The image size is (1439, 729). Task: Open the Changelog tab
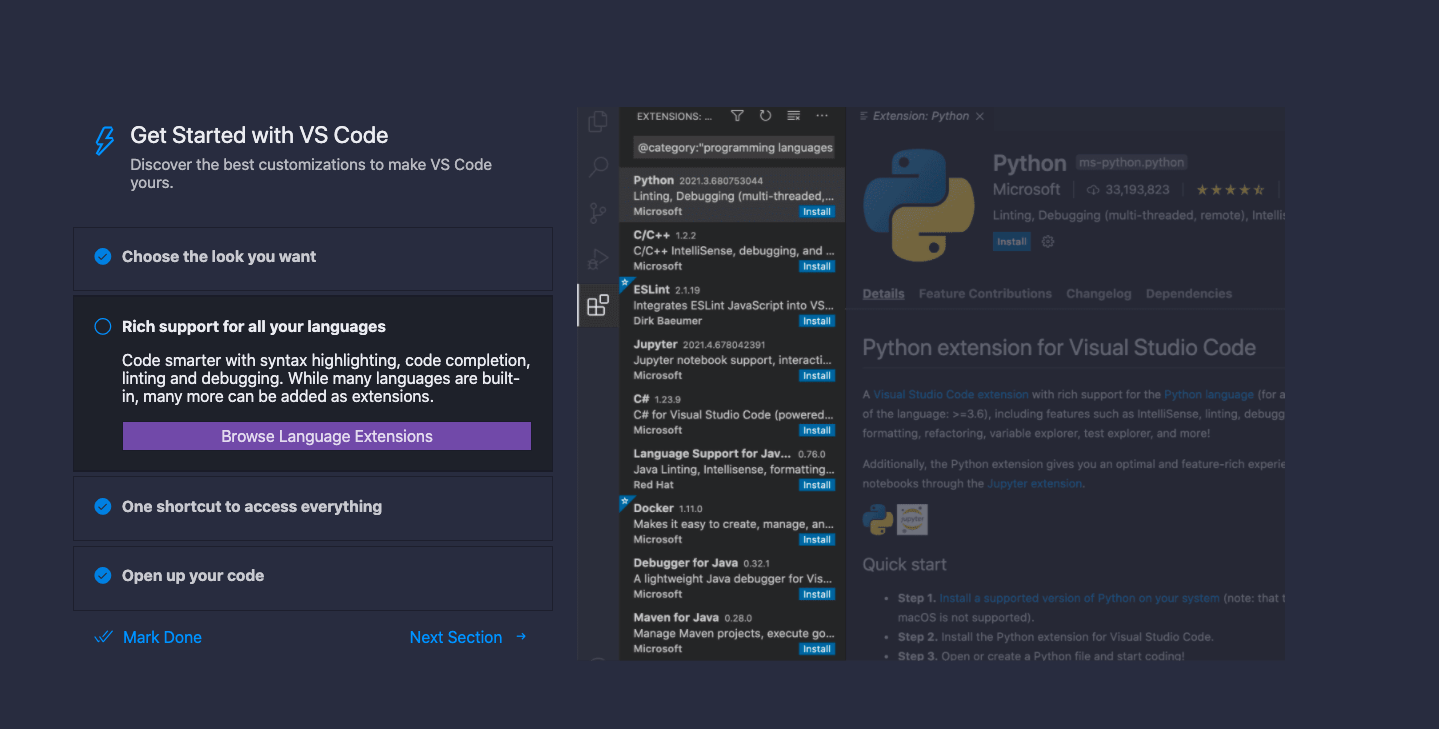click(x=1098, y=293)
